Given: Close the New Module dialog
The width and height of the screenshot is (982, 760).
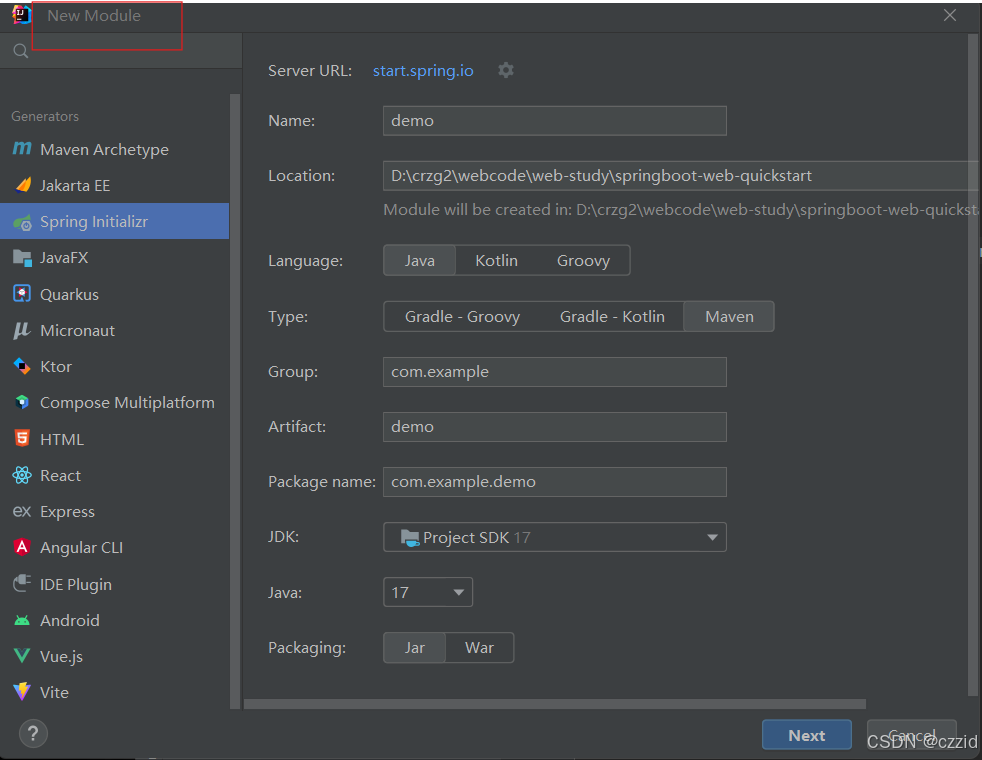Looking at the screenshot, I should click(x=950, y=15).
